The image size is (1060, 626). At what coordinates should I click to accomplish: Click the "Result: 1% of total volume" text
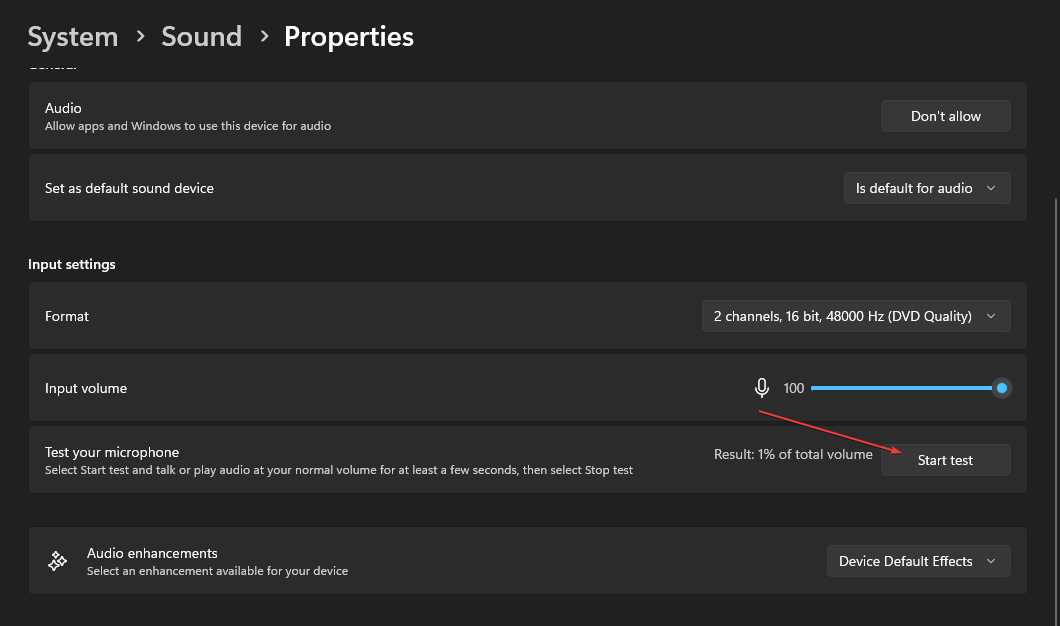pyautogui.click(x=793, y=454)
